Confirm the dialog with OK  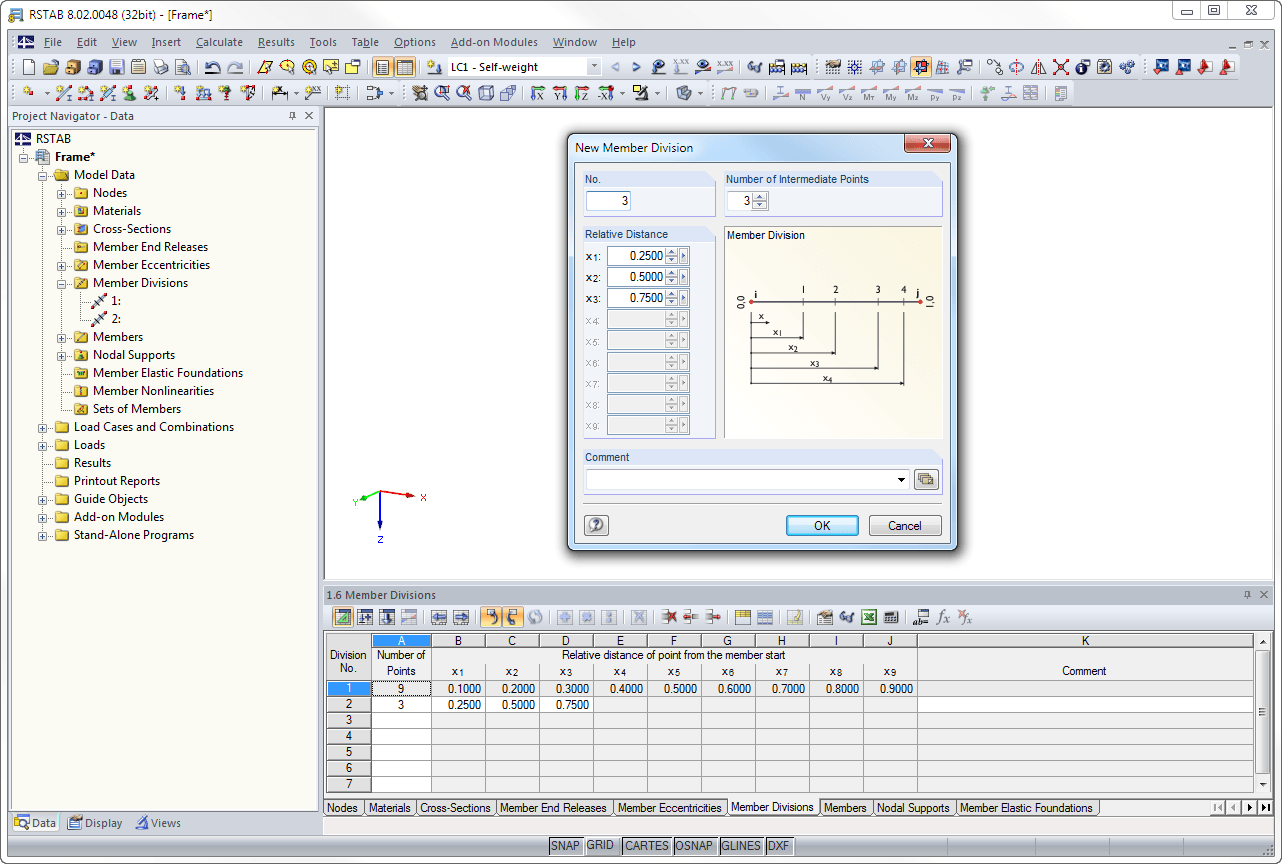point(821,525)
